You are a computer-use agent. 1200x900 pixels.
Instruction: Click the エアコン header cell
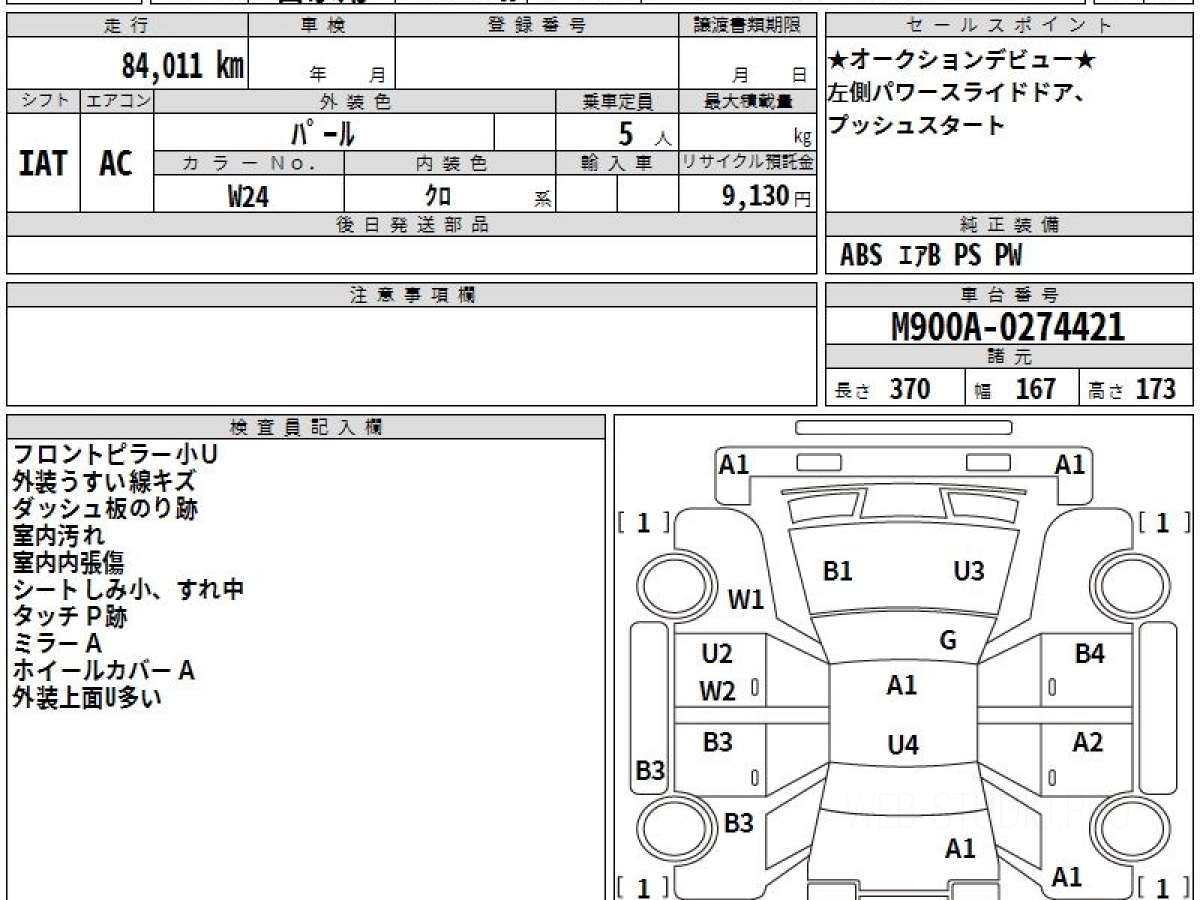[117, 101]
